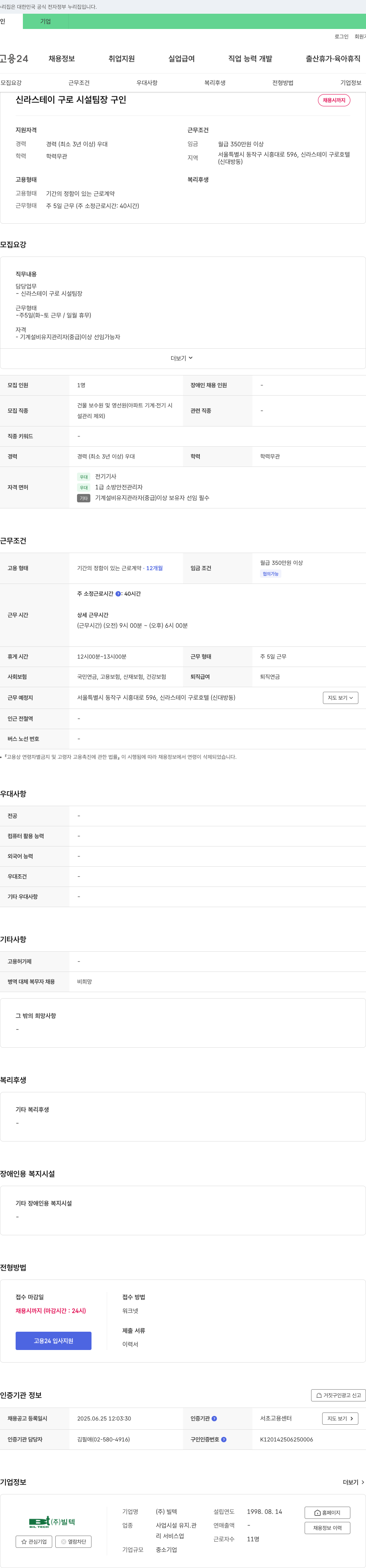Jump to 근무조건 anchor tab
The height and width of the screenshot is (1568, 366).
click(79, 83)
